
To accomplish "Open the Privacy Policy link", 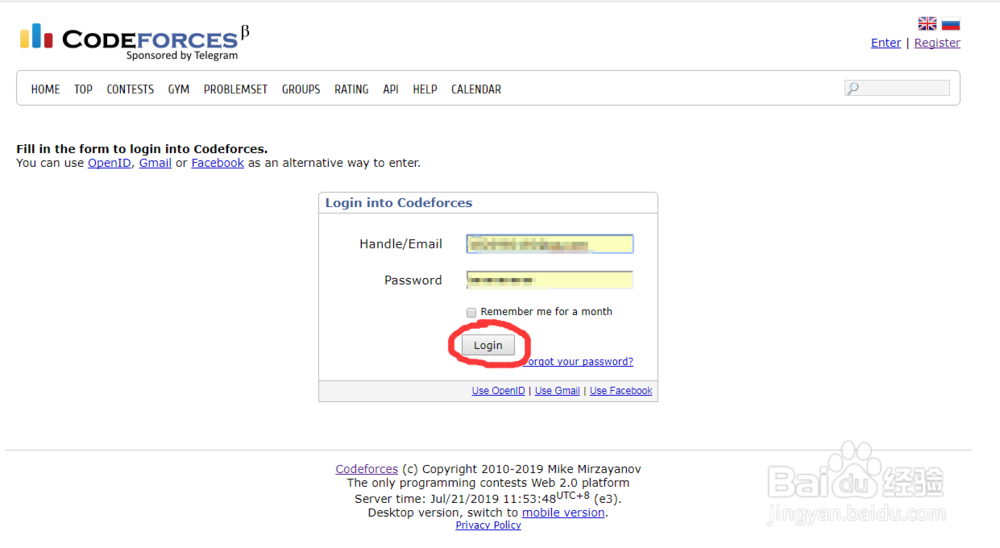I will click(488, 525).
